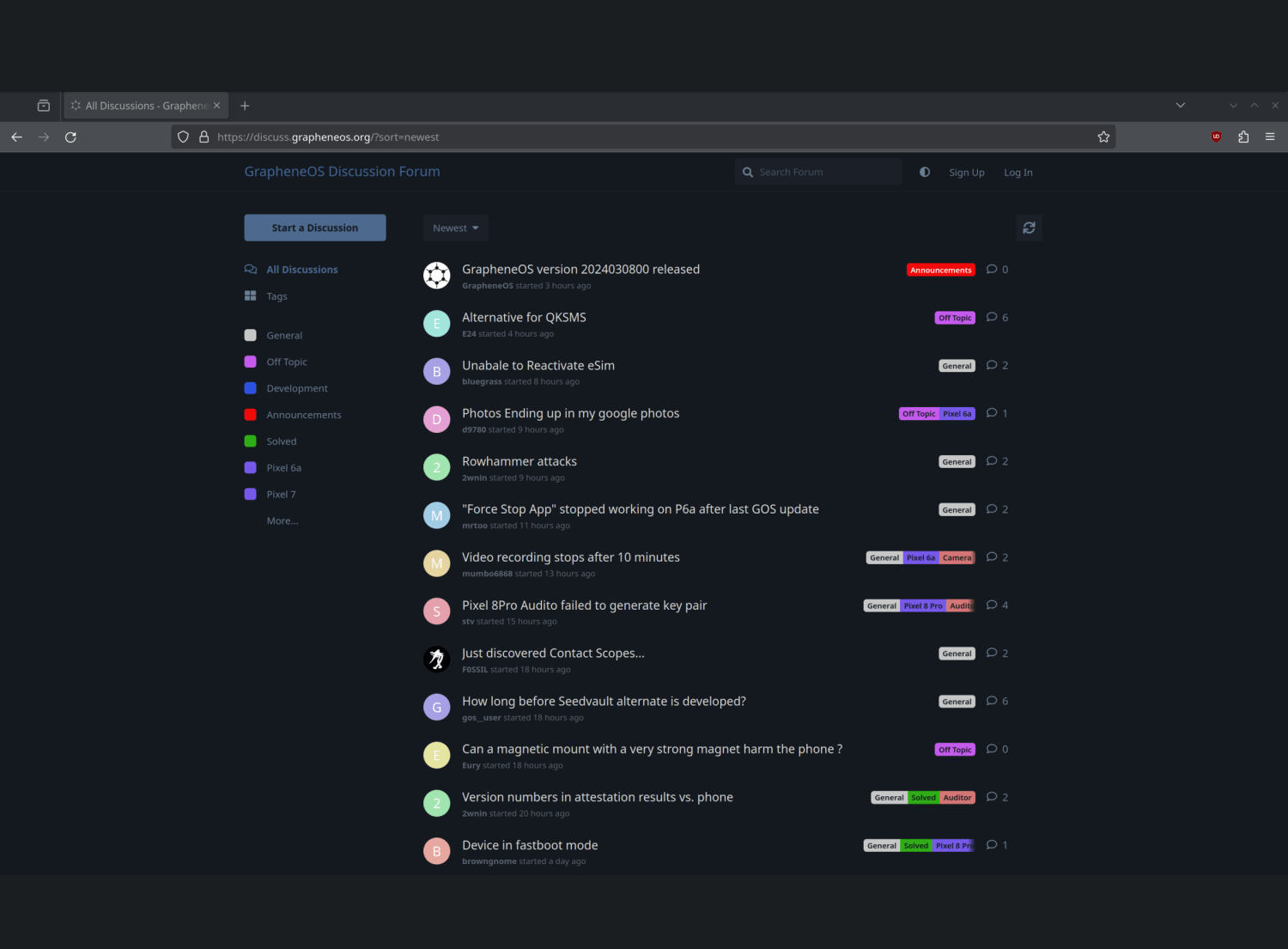Filter by Development tag in sidebar
This screenshot has width=1288, height=949.
(286, 389)
